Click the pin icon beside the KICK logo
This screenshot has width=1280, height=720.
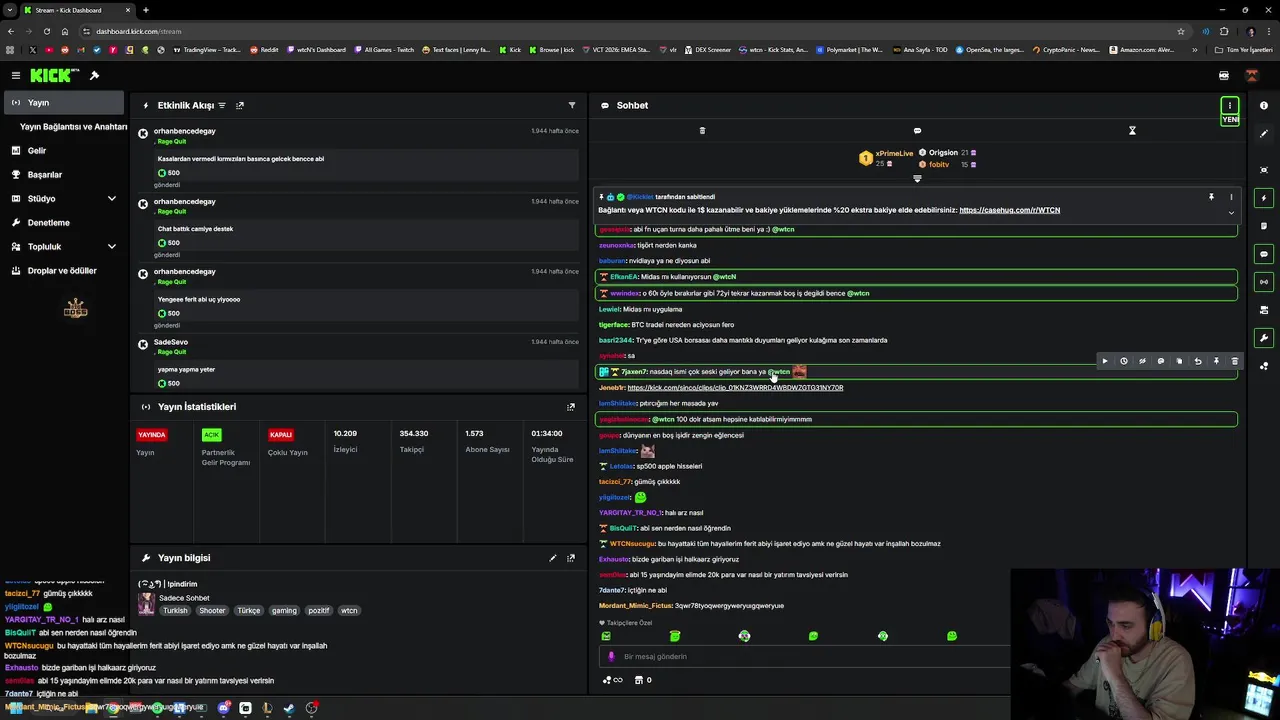(x=94, y=75)
